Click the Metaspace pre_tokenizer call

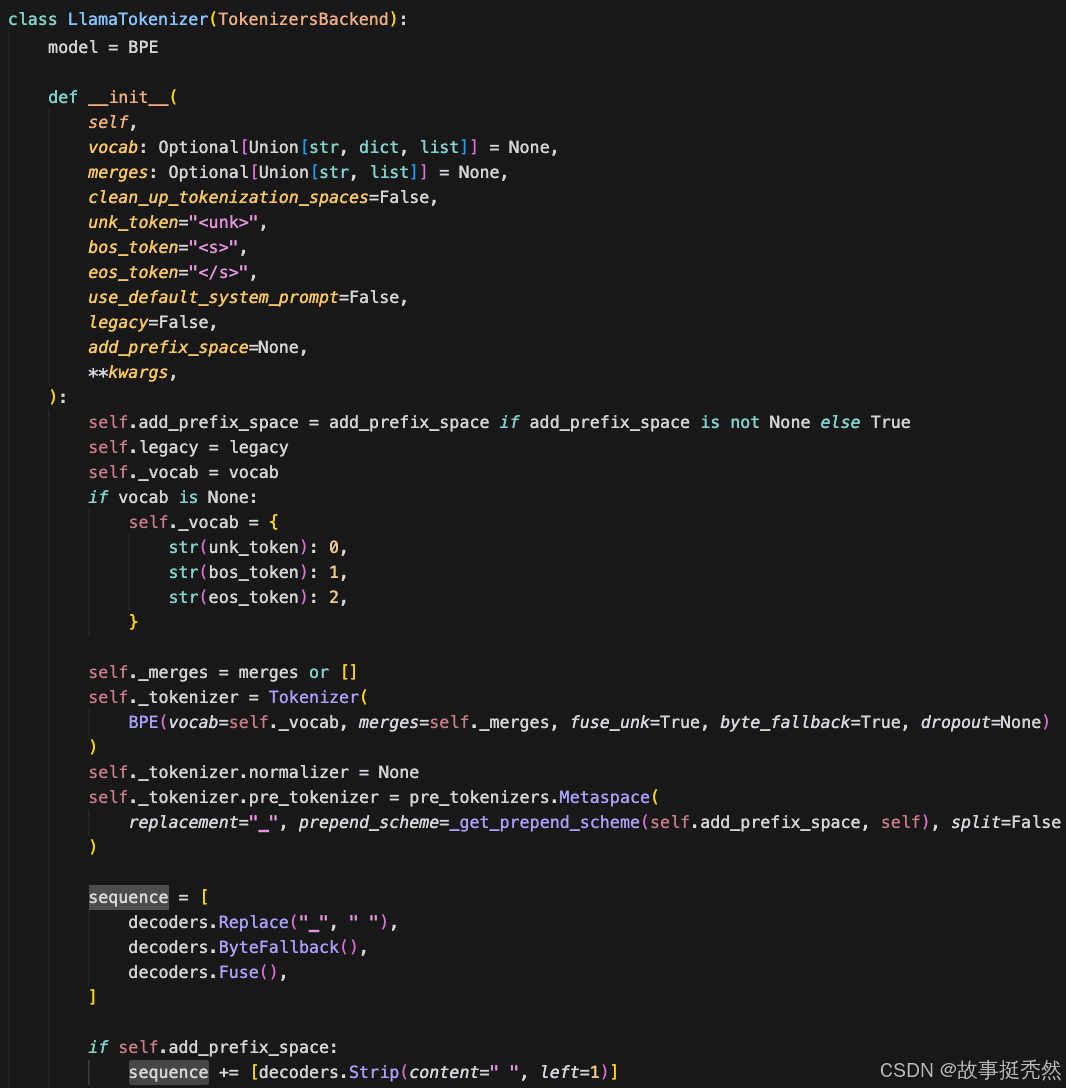pos(609,797)
